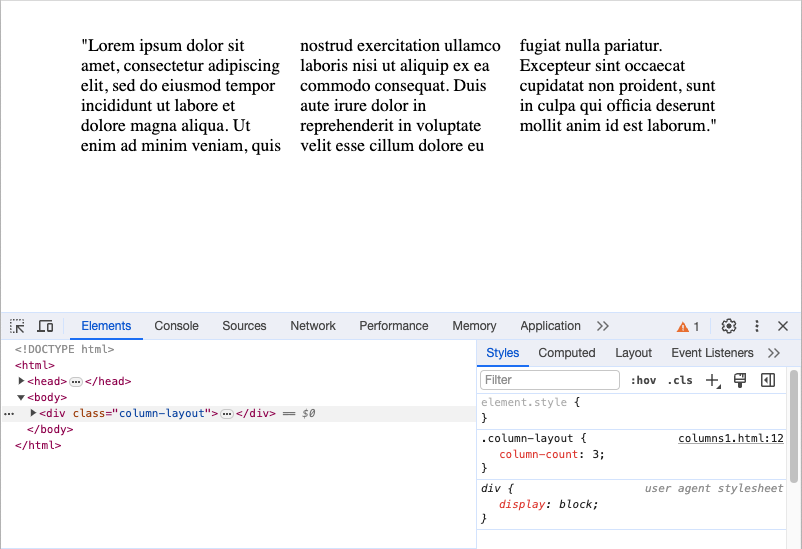Screen dimensions: 802x549
Task: Expand the column-layout div node
Action: tap(34, 413)
